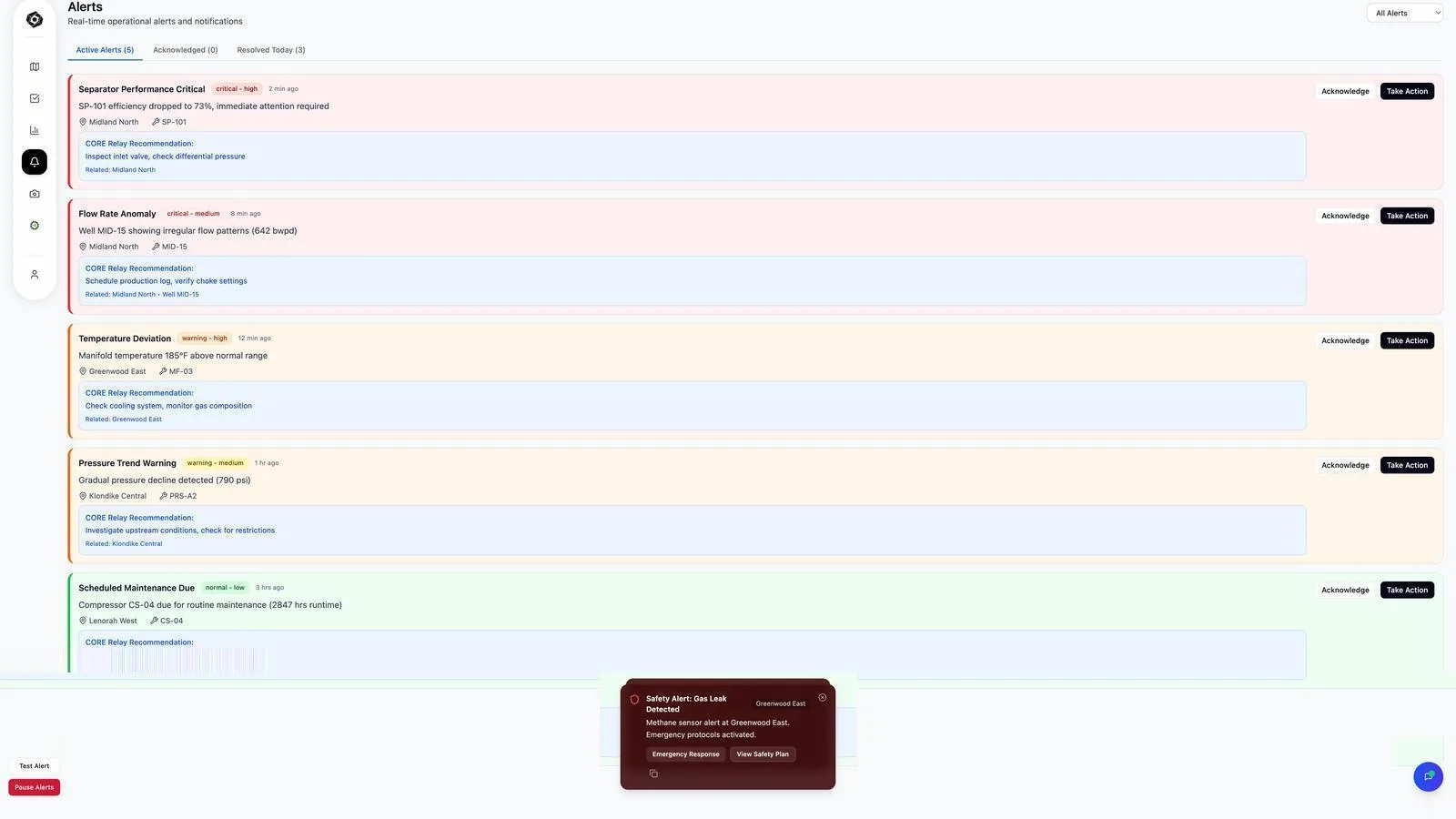Open the chat bubble floating button
The image size is (1456, 819).
coord(1428,776)
